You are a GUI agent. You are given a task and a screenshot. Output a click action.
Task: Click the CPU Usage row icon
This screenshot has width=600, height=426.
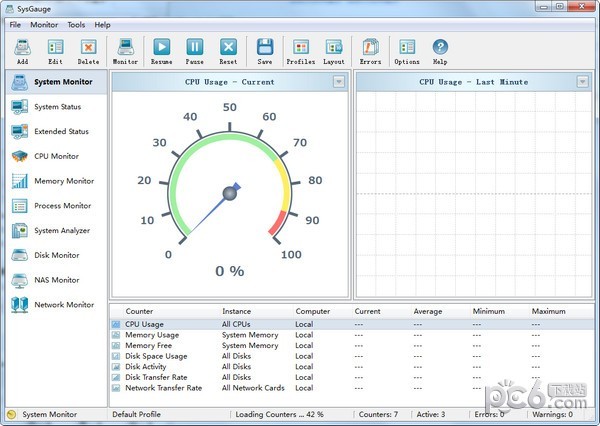click(116, 324)
